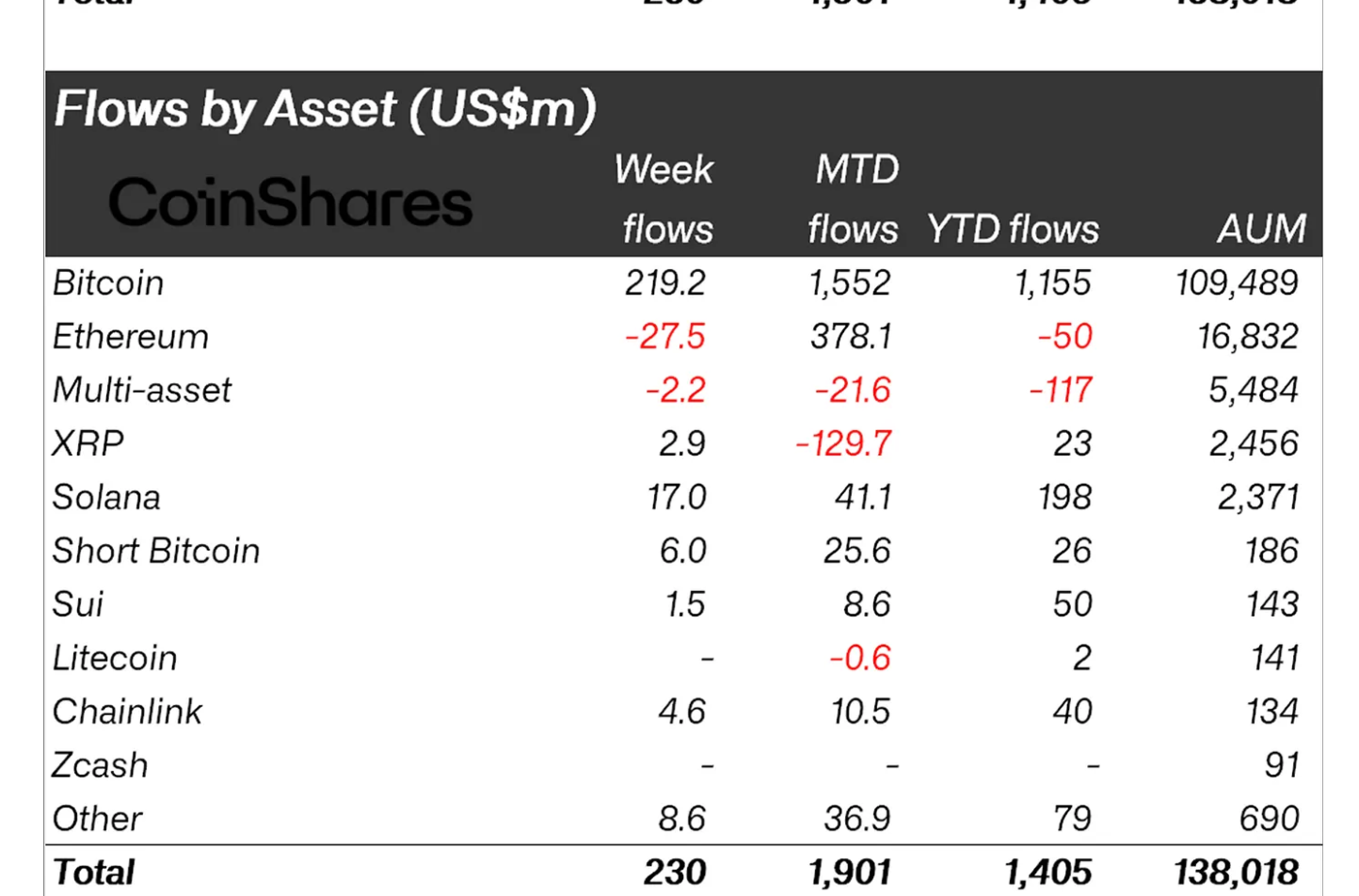Click the Short Bitcoin row label

point(156,552)
